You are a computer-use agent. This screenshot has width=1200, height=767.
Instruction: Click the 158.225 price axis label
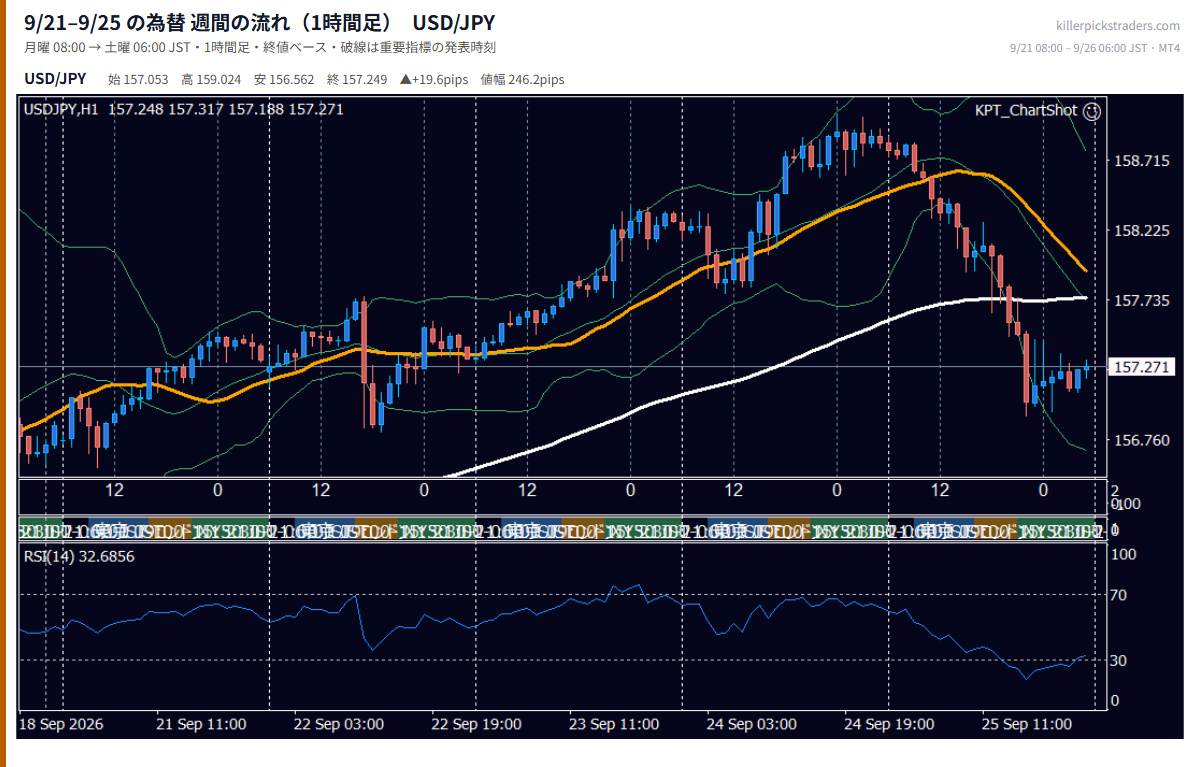[1141, 230]
